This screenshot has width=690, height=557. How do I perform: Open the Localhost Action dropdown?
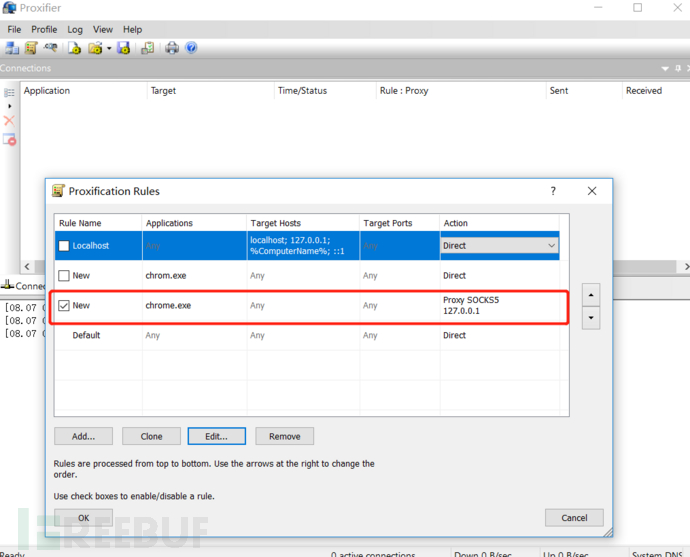(499, 246)
